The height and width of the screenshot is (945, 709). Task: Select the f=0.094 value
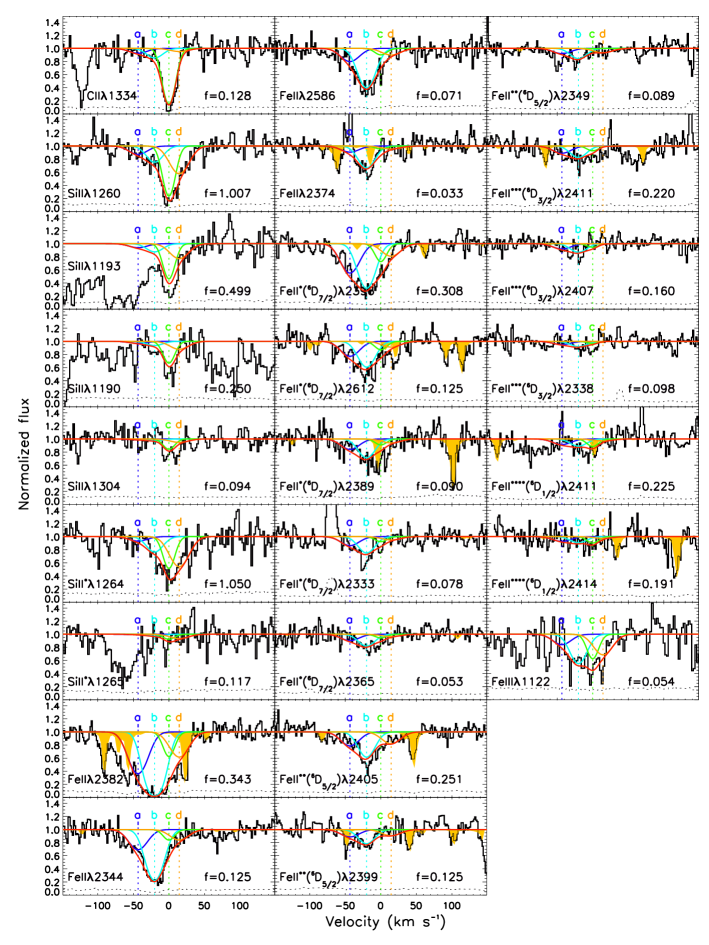[x=228, y=486]
